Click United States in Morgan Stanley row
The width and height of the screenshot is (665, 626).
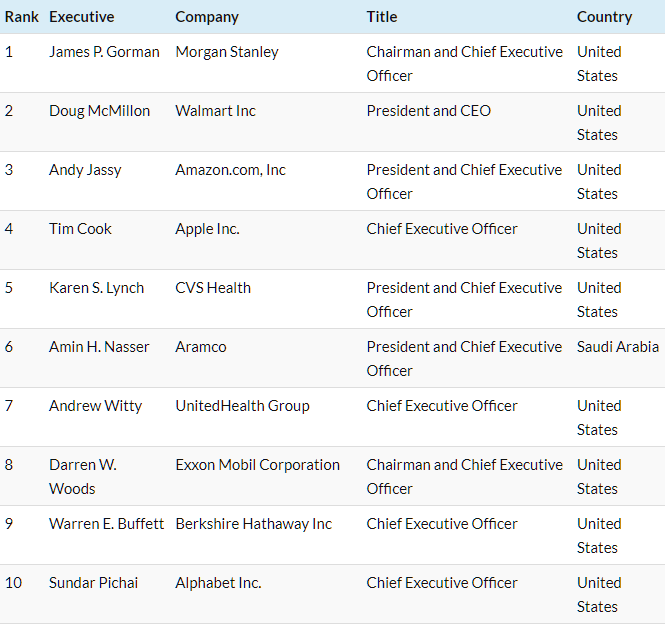click(x=599, y=64)
